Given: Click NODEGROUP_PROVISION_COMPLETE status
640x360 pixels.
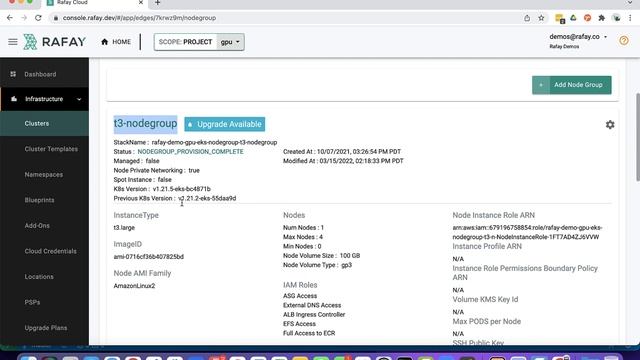Looking at the screenshot, I should (190, 151).
